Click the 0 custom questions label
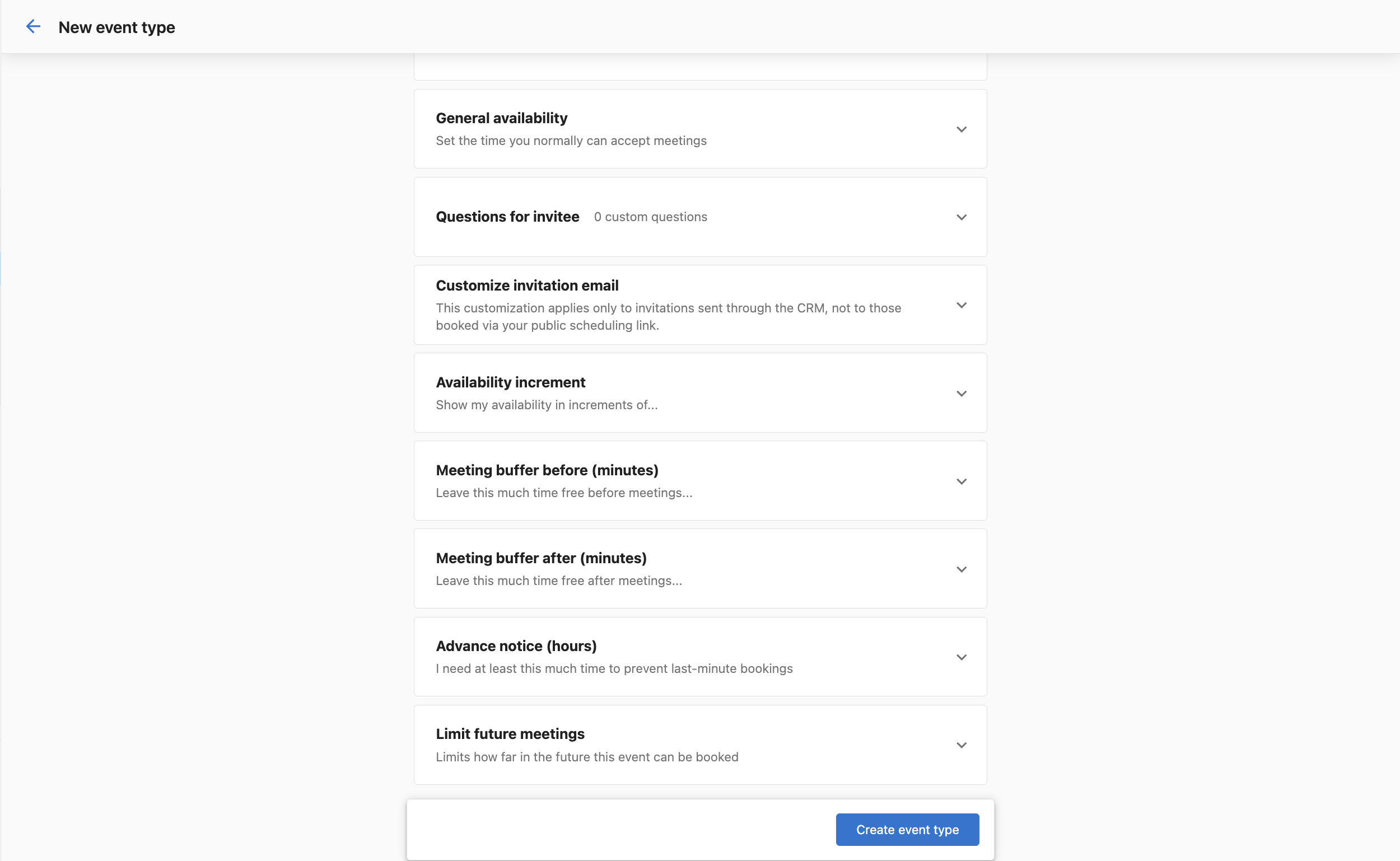This screenshot has width=1400, height=861. point(650,217)
